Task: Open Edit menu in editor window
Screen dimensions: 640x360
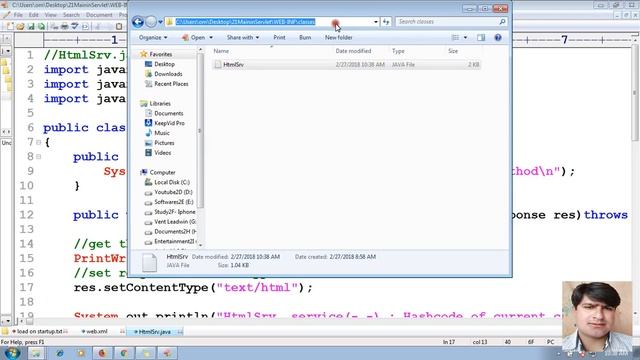Action: coord(33,15)
